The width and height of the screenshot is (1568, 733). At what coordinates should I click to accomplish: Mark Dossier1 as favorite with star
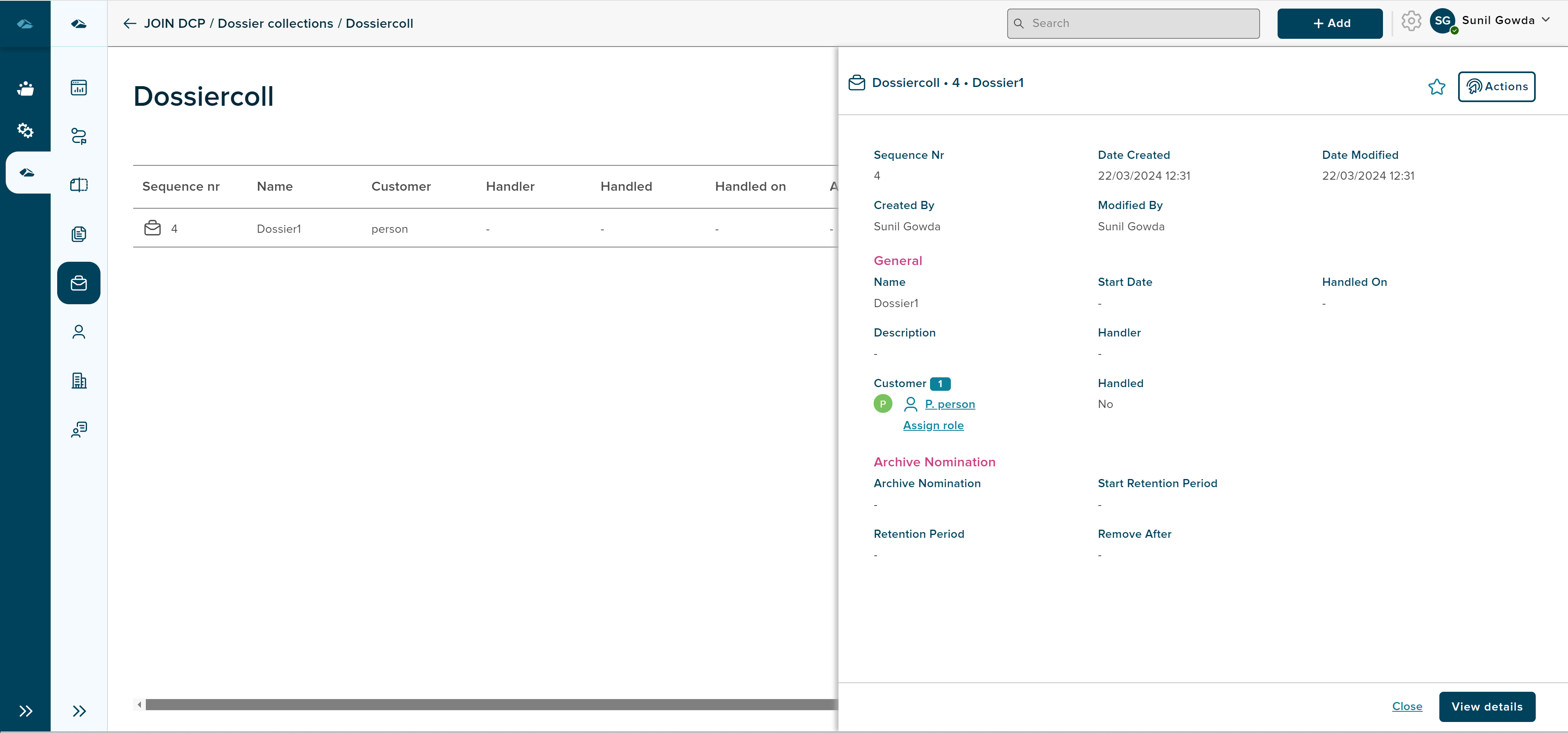pyautogui.click(x=1436, y=87)
